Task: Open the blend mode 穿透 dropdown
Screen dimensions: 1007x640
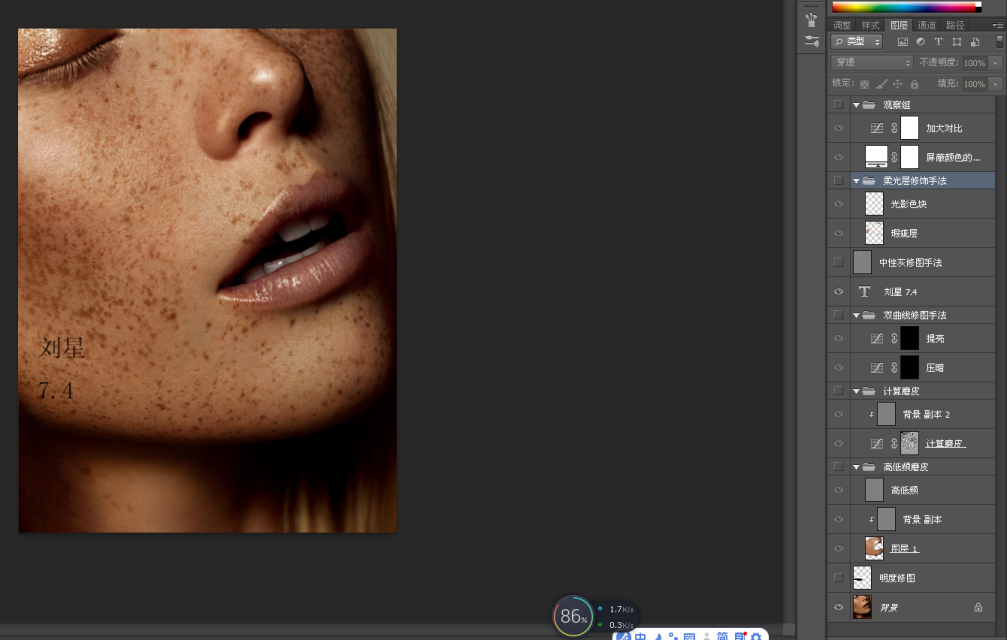Action: 873,62
